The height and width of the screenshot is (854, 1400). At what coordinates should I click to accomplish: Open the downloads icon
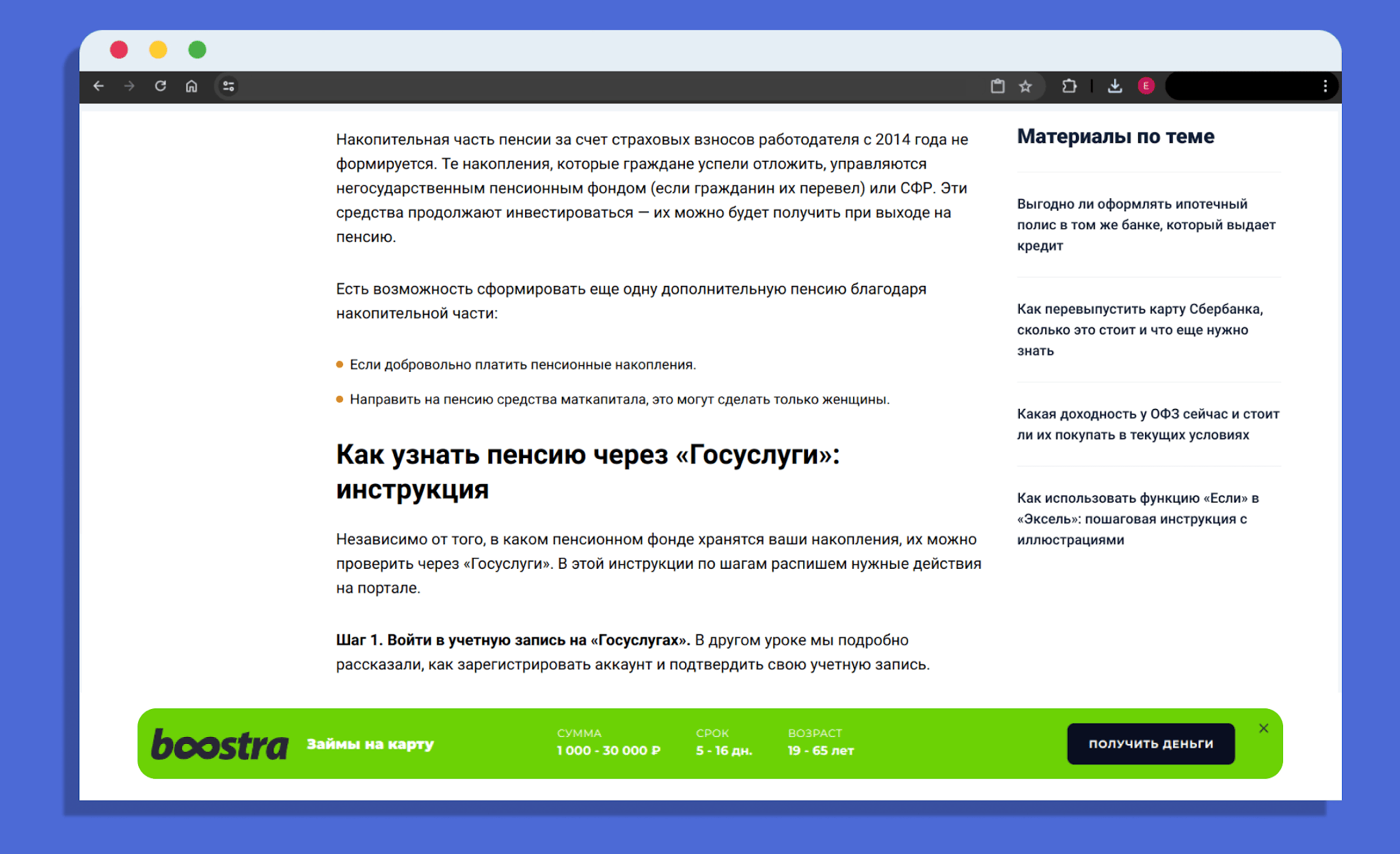[1115, 86]
